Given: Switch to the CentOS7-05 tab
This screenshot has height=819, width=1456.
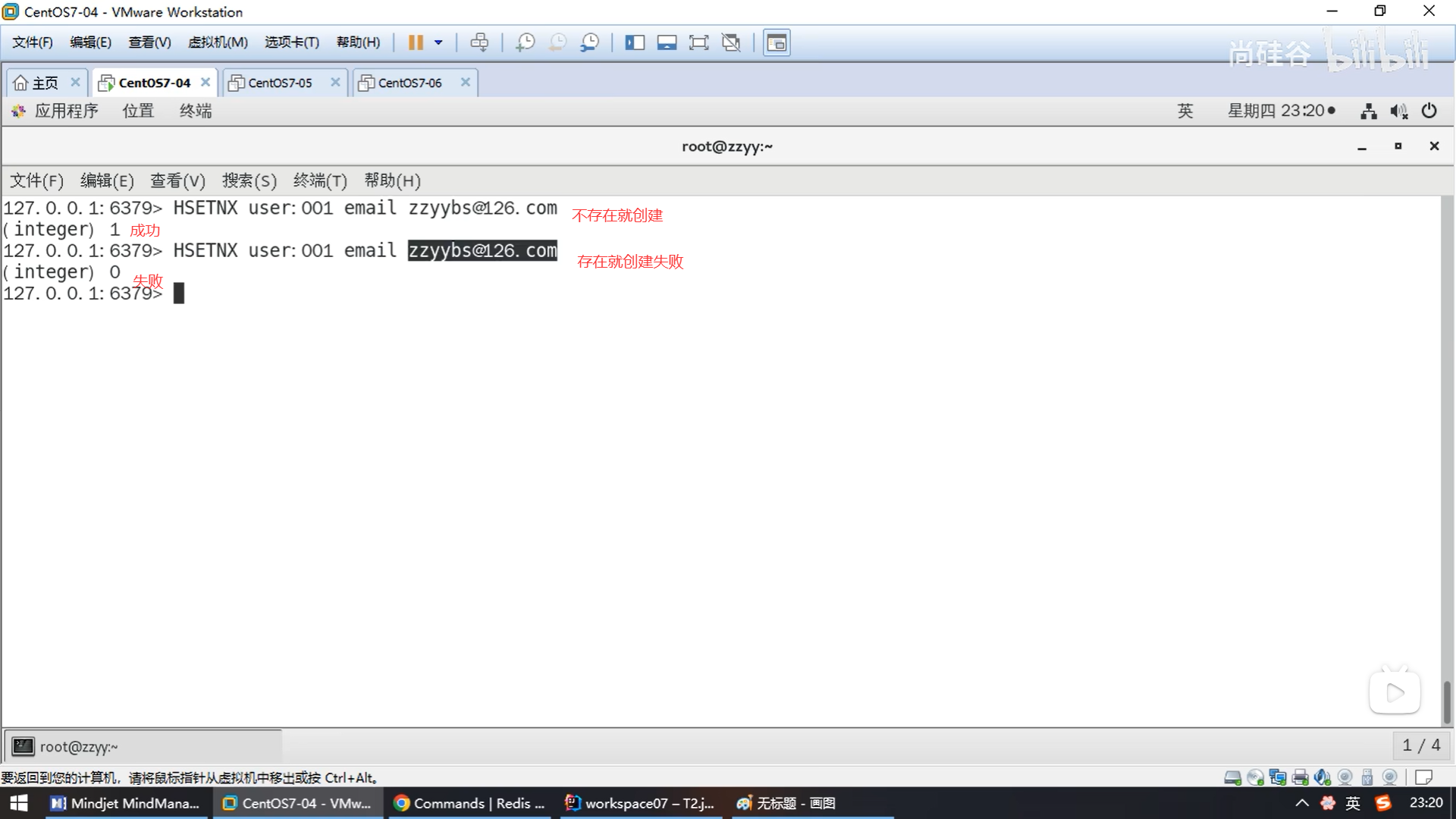Looking at the screenshot, I should (280, 83).
